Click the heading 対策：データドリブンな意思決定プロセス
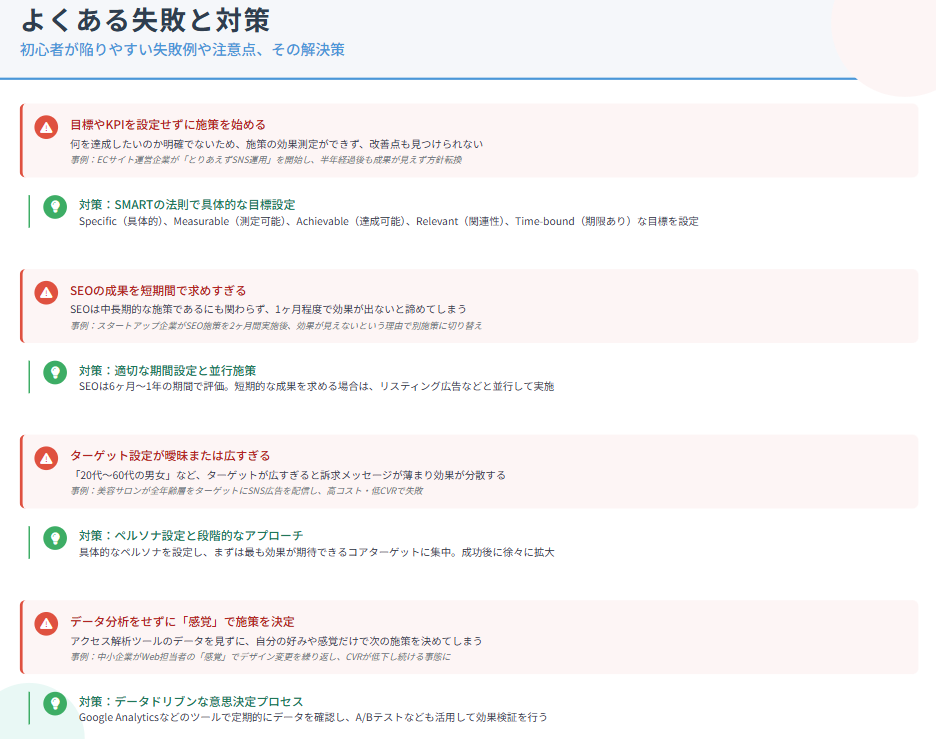The height and width of the screenshot is (739, 936). pos(191,701)
